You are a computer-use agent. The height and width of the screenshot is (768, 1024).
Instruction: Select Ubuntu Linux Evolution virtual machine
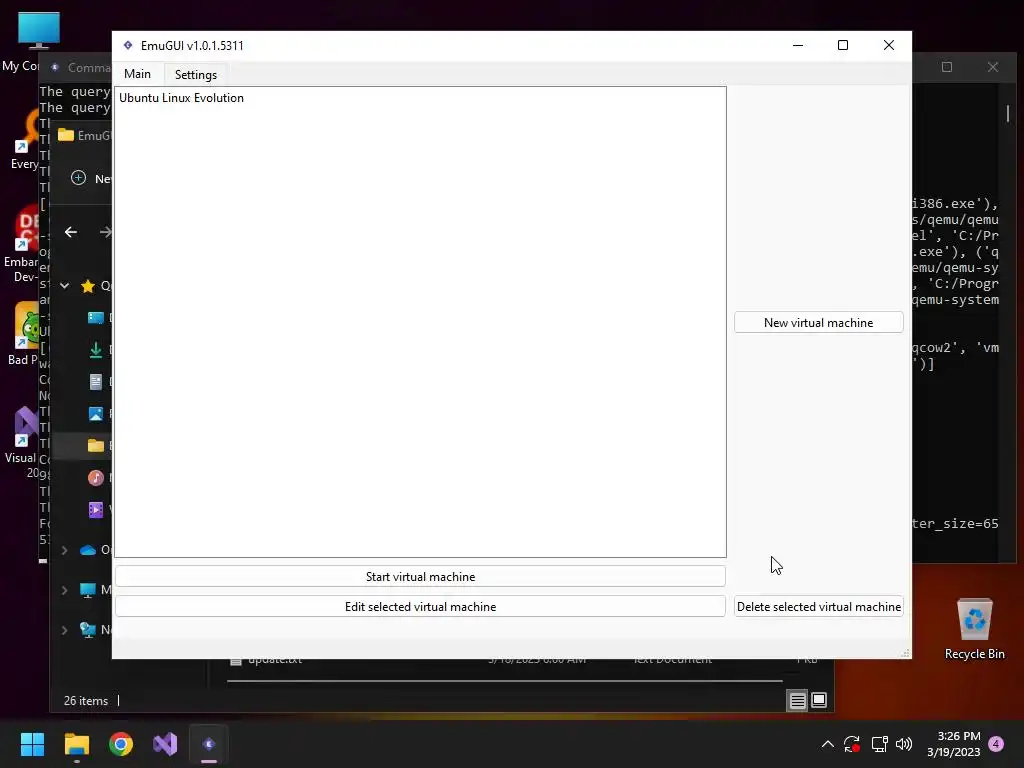(x=182, y=98)
